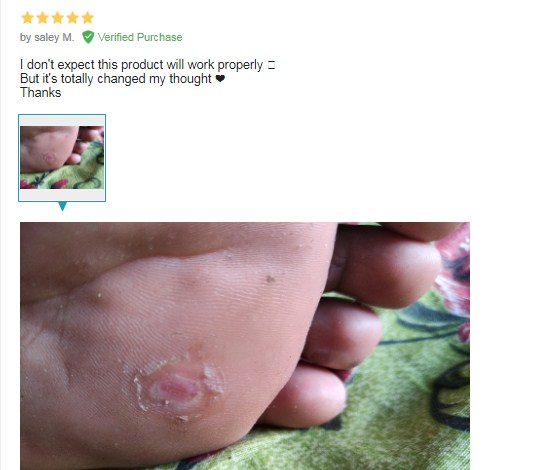Screen dimensions: 543x470
Task: Click the unrendered emoji box after 'properly'
Action: (271, 65)
